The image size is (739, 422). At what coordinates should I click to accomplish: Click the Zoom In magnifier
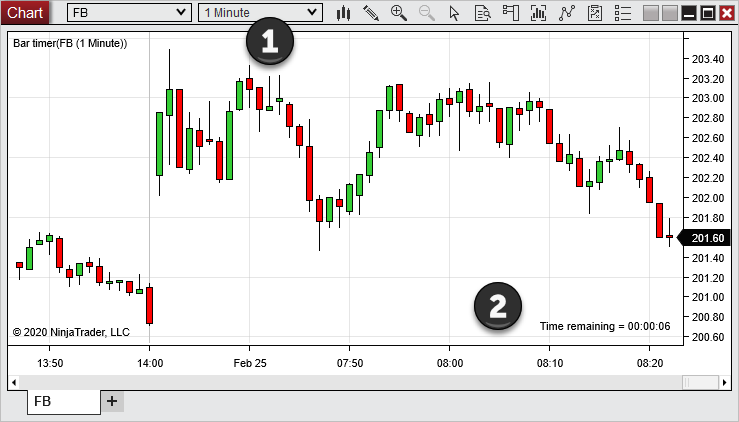[x=399, y=13]
